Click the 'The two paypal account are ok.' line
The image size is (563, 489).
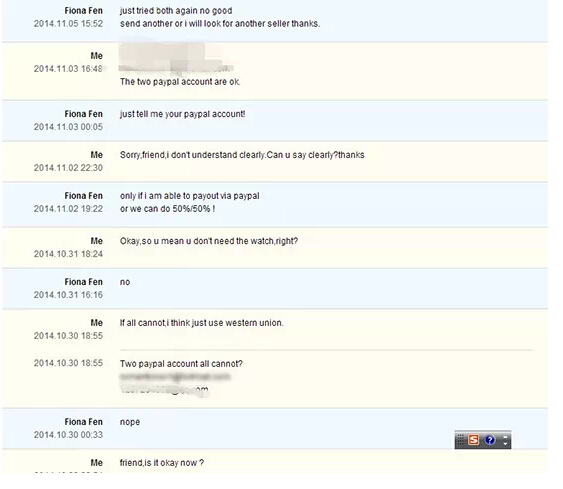click(x=180, y=82)
